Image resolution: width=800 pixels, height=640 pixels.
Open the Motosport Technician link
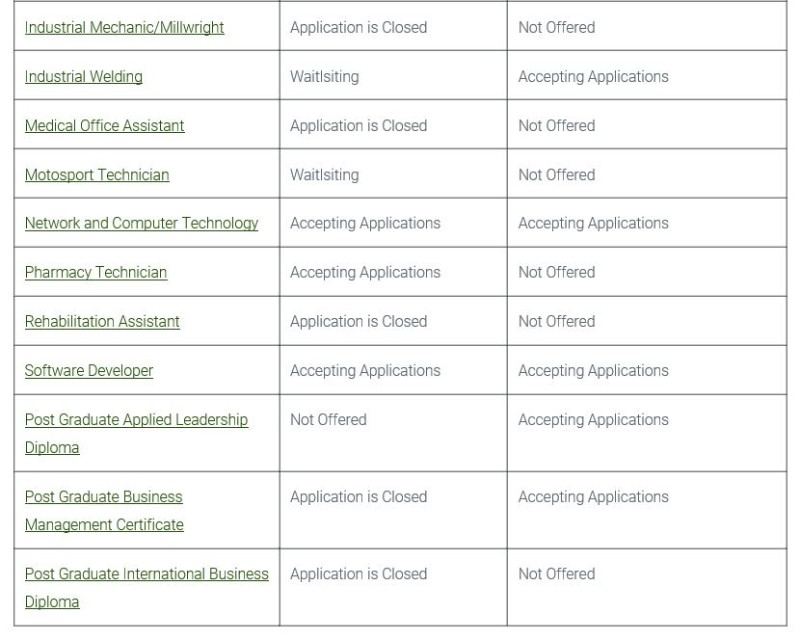click(x=97, y=175)
